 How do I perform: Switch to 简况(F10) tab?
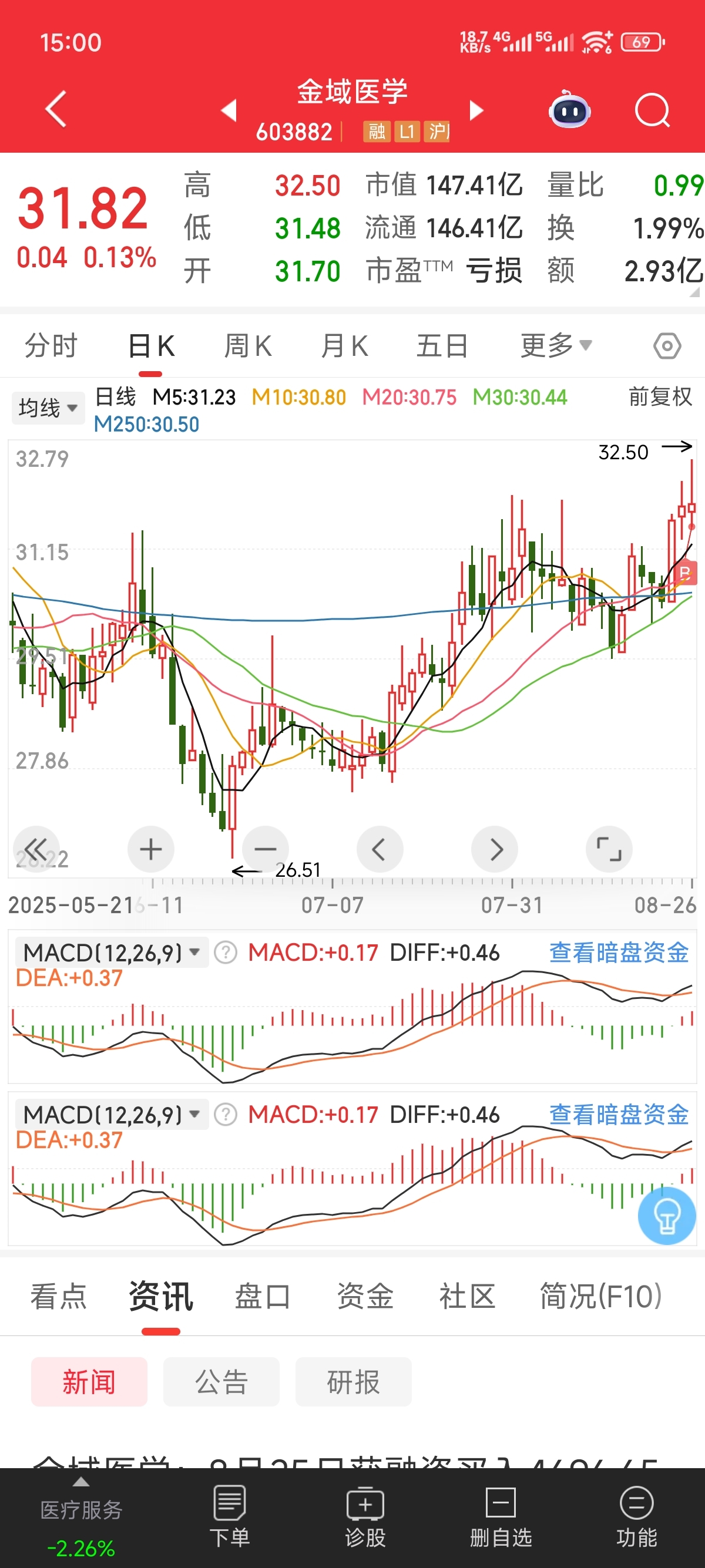click(x=600, y=1296)
